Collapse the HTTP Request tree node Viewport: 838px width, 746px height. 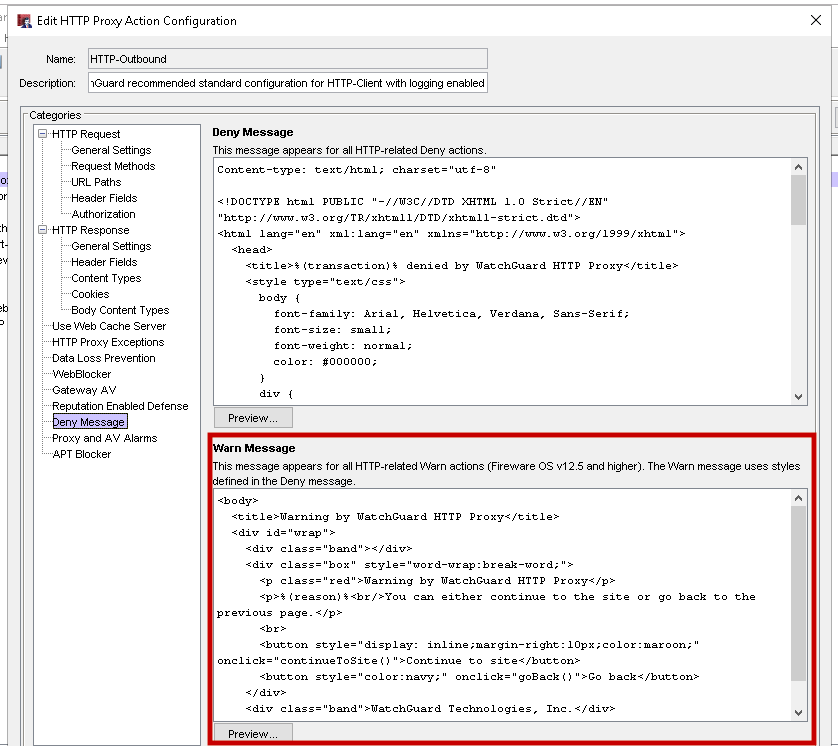click(x=43, y=134)
